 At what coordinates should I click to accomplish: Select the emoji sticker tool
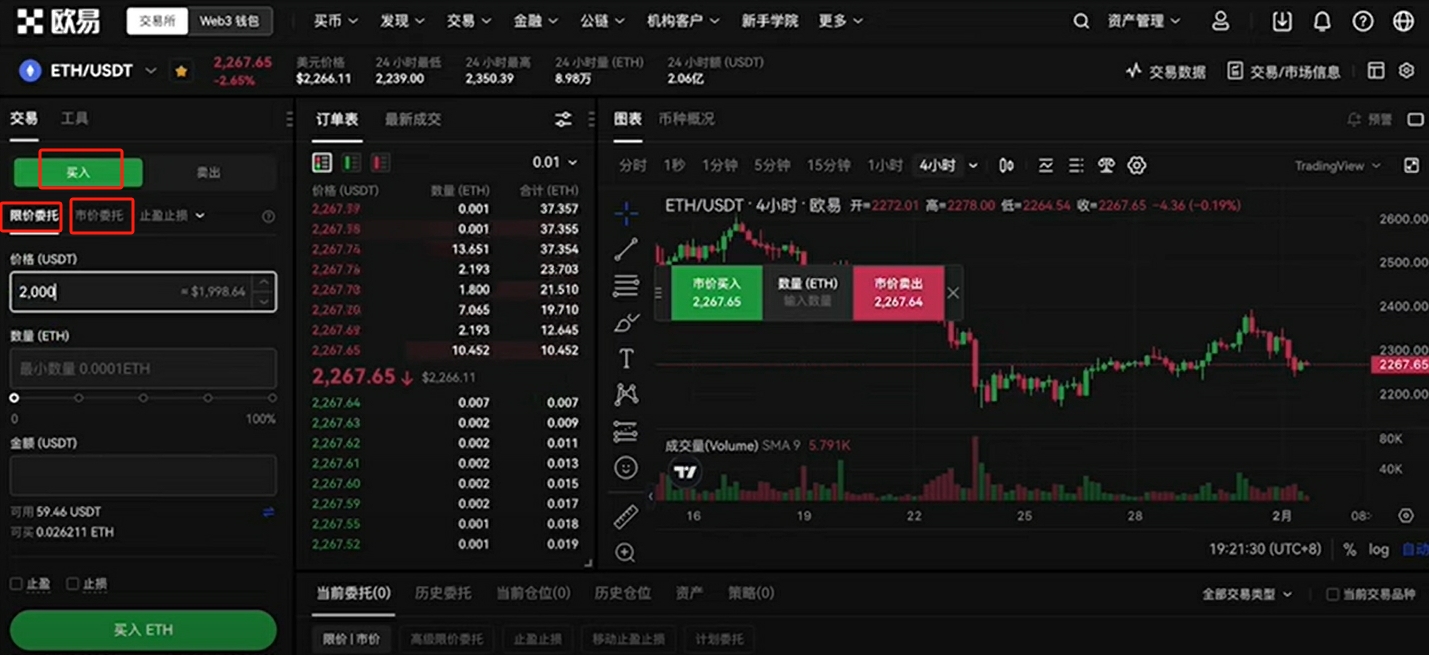click(x=626, y=468)
